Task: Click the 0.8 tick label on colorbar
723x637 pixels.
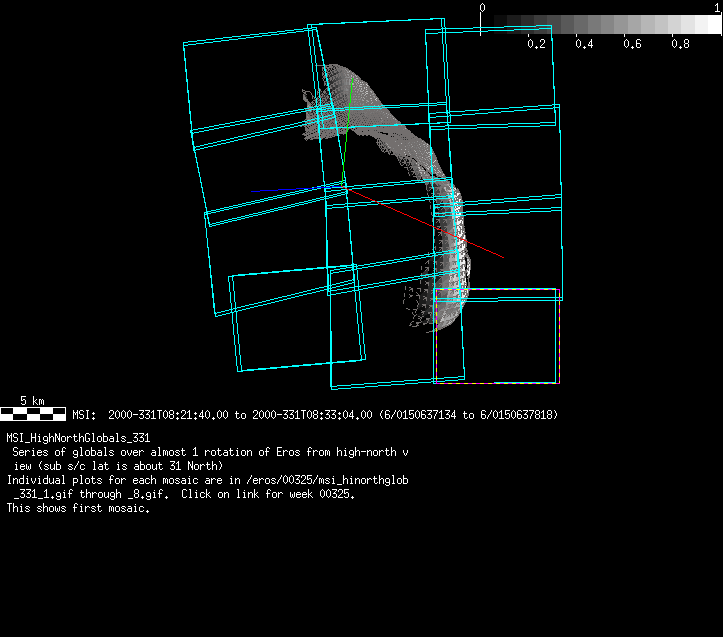Action: [681, 44]
